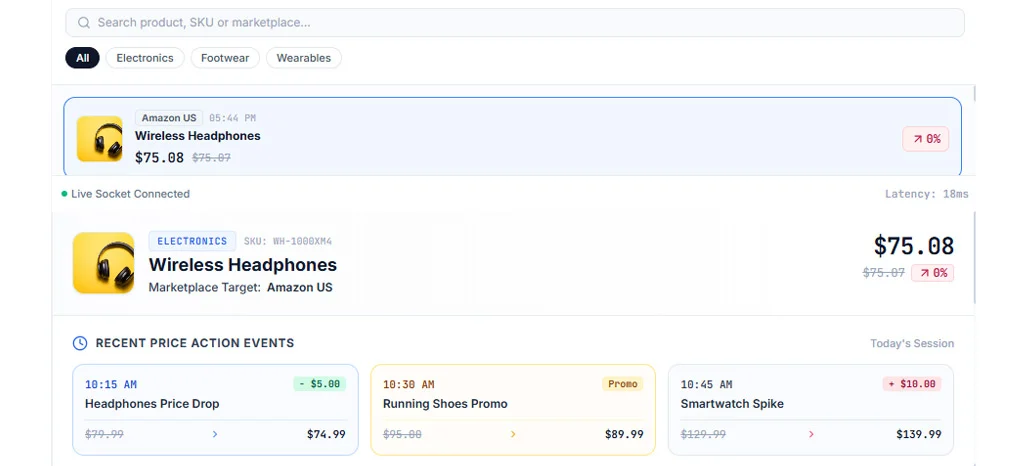
Task: Click struck-through $75.07 in the detail panel
Action: [x=883, y=273]
